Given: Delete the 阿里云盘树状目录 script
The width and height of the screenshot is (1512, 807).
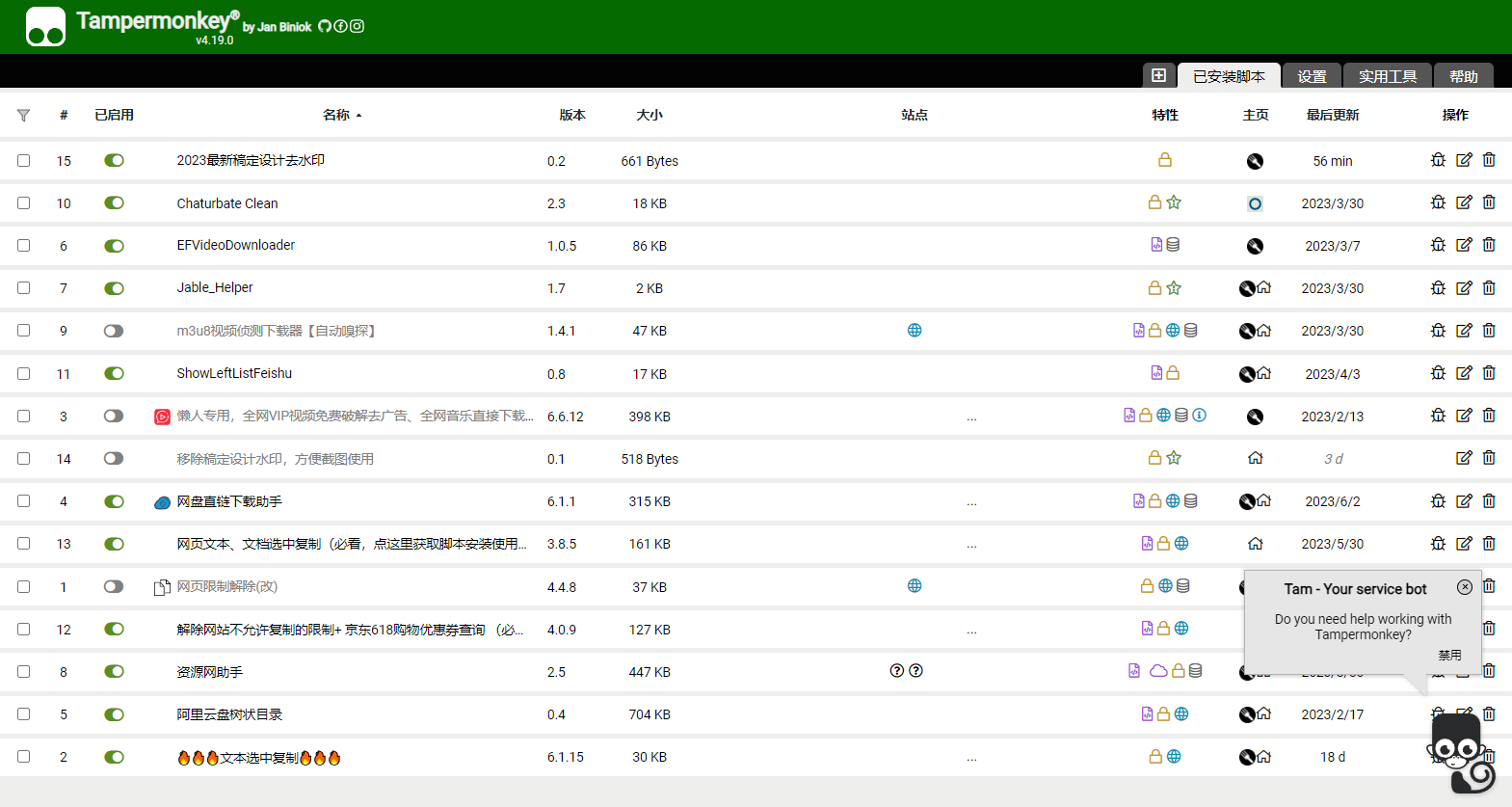Looking at the screenshot, I should (x=1489, y=713).
